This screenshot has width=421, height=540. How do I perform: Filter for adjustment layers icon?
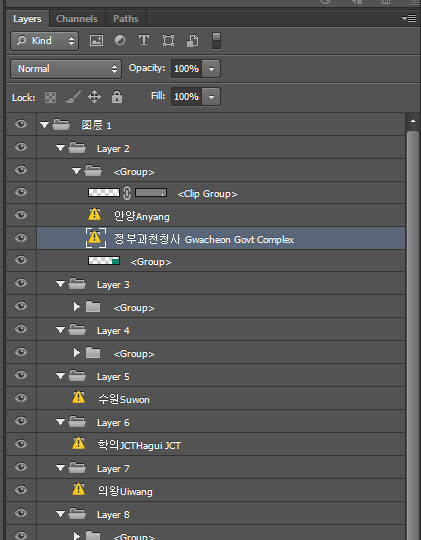pyautogui.click(x=120, y=40)
